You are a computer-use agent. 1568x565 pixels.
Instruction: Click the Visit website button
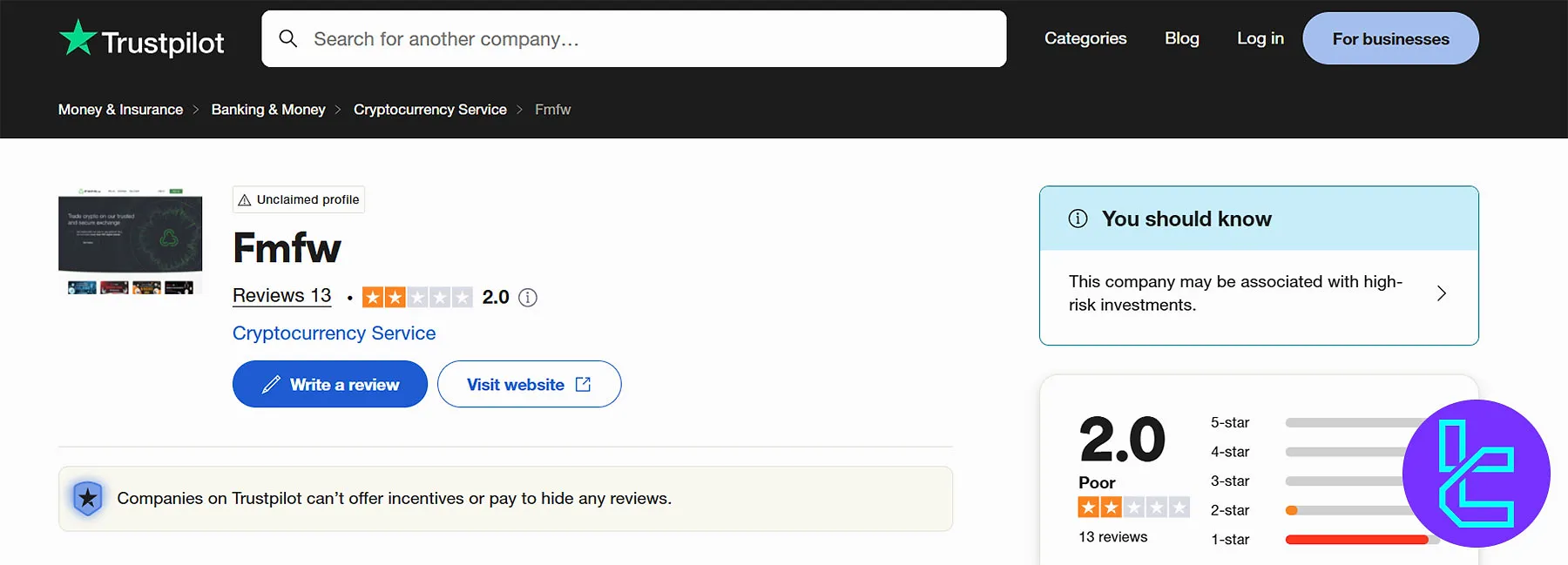(530, 384)
